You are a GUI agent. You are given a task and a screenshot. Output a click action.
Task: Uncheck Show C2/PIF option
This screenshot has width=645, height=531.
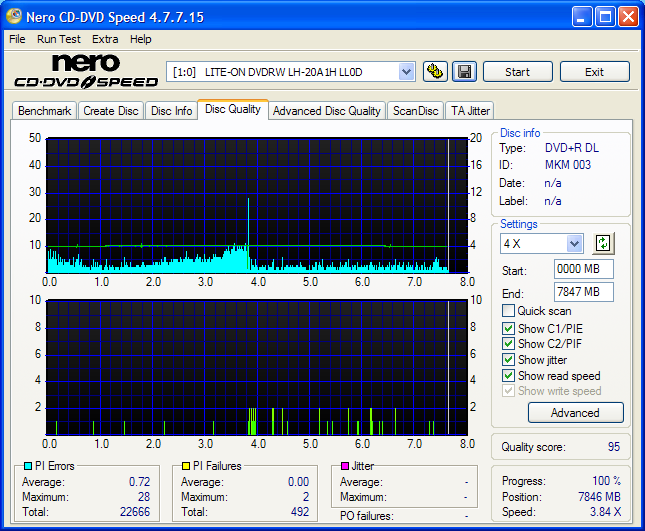coord(508,343)
